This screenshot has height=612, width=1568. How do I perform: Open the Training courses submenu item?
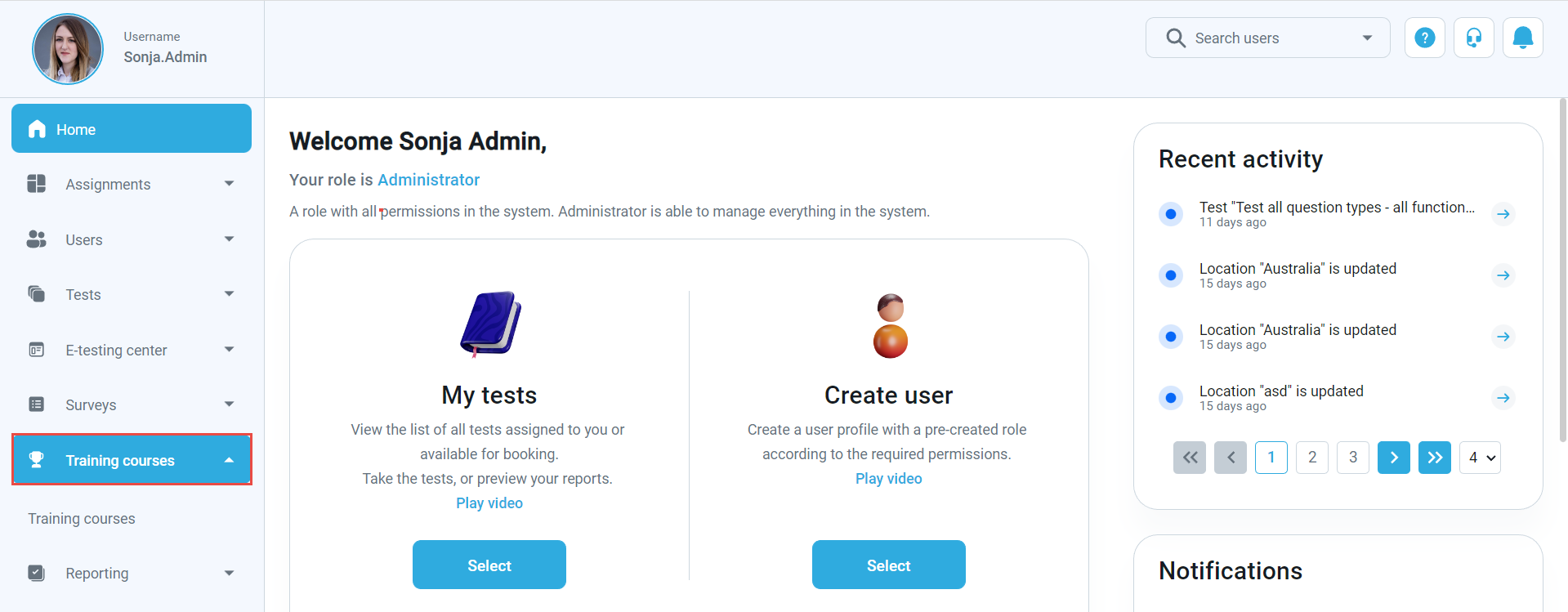click(x=82, y=519)
